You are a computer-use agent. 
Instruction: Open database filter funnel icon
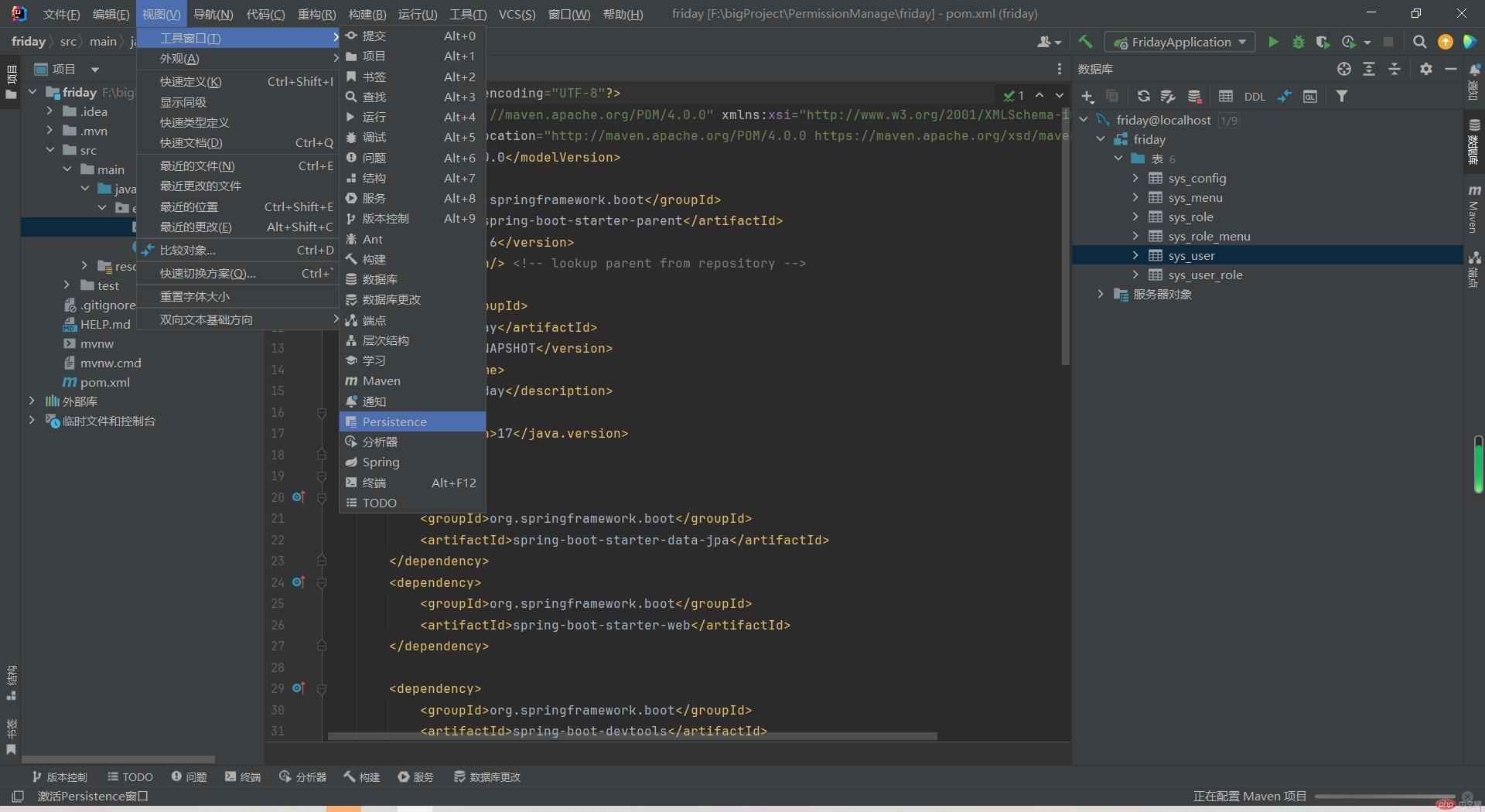[1342, 97]
